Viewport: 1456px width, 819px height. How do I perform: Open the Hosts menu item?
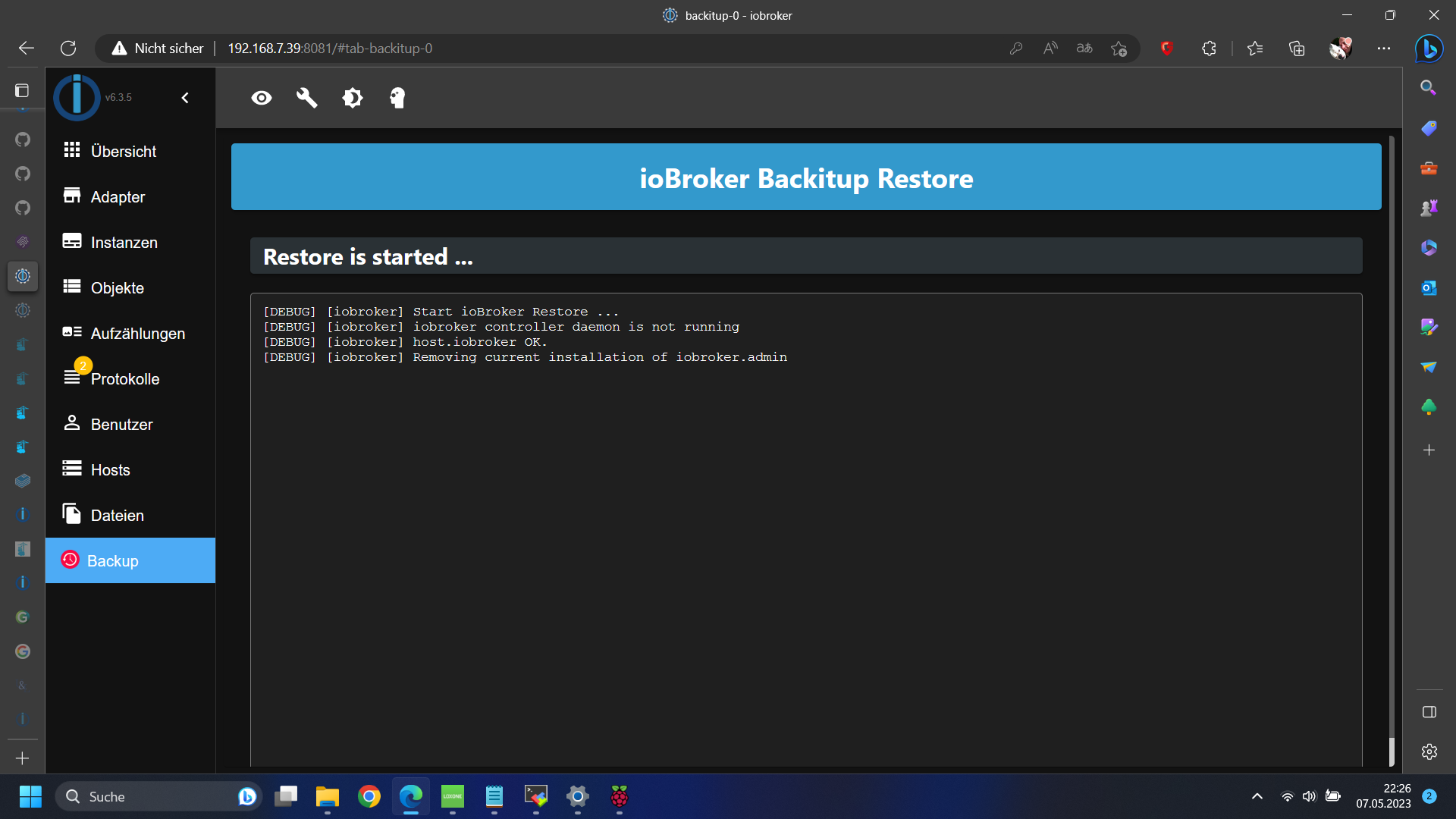click(x=130, y=469)
